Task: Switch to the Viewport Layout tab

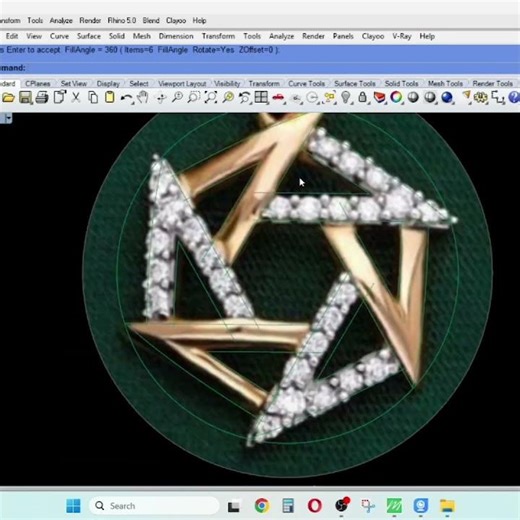Action: tap(182, 83)
